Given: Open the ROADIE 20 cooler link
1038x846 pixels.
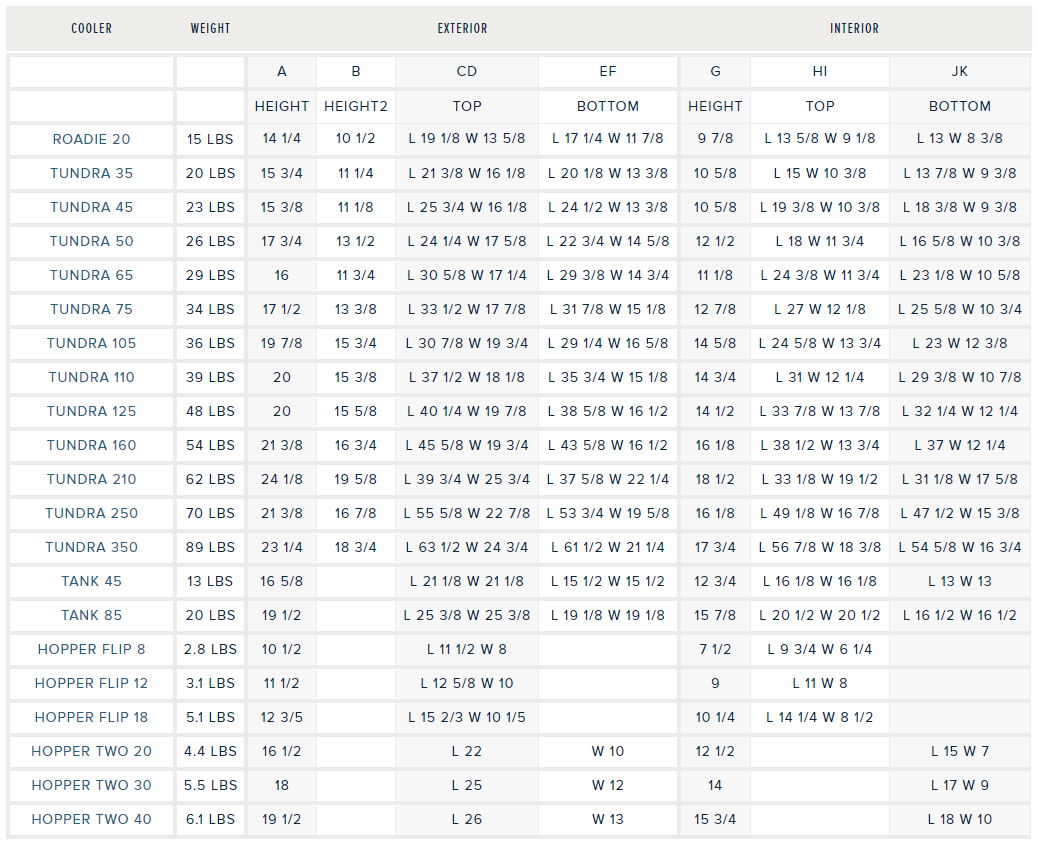Looking at the screenshot, I should coord(91,139).
